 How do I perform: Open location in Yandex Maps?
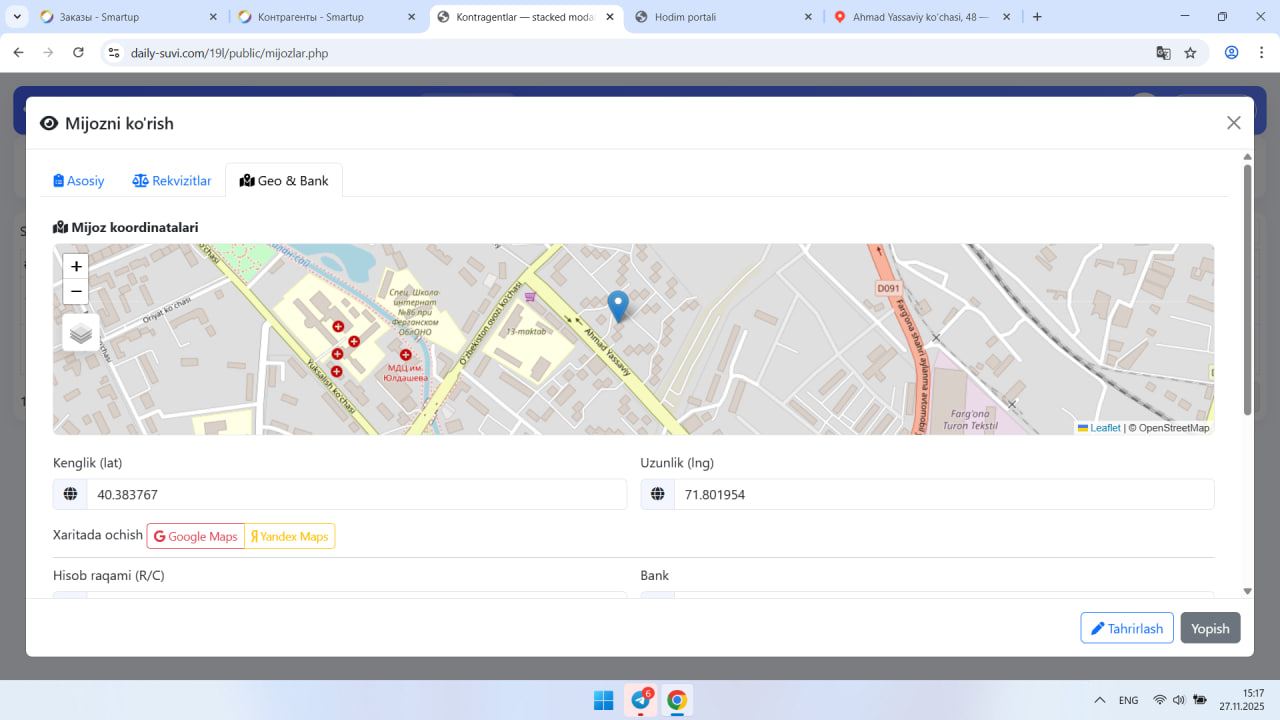[x=290, y=537]
